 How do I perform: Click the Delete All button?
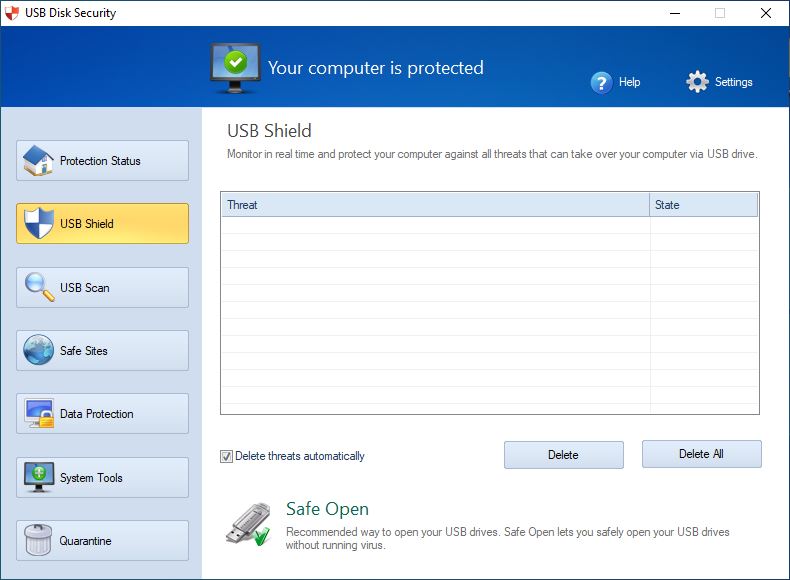(x=701, y=454)
